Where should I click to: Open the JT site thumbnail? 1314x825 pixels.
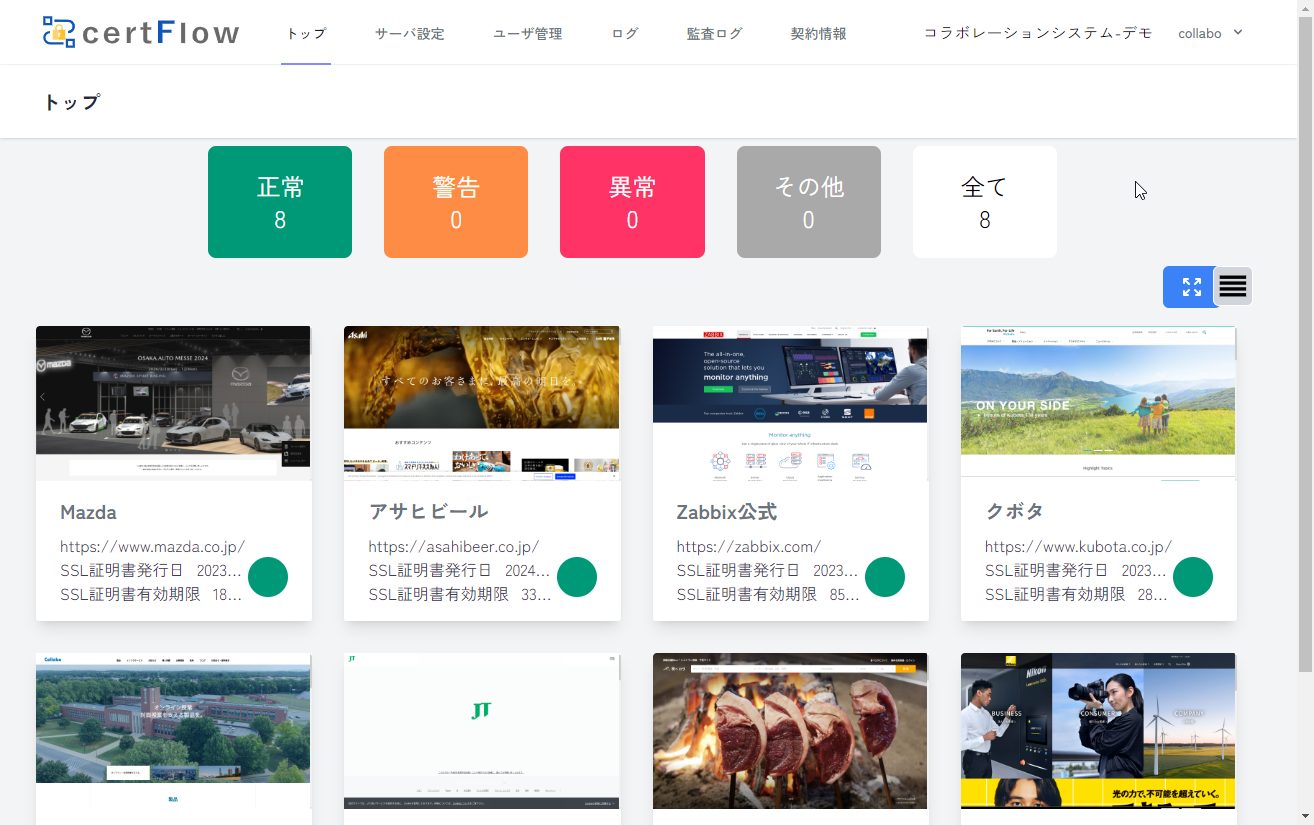[482, 731]
